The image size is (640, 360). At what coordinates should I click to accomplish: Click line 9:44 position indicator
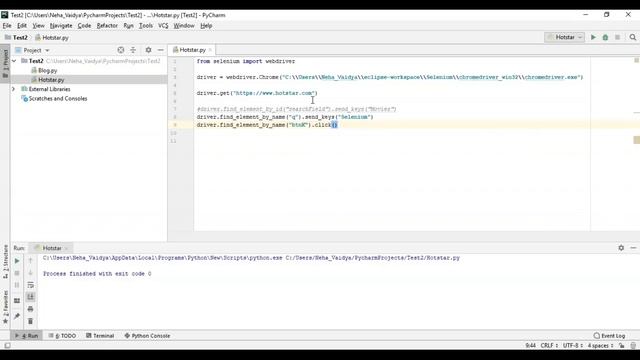pyautogui.click(x=530, y=345)
